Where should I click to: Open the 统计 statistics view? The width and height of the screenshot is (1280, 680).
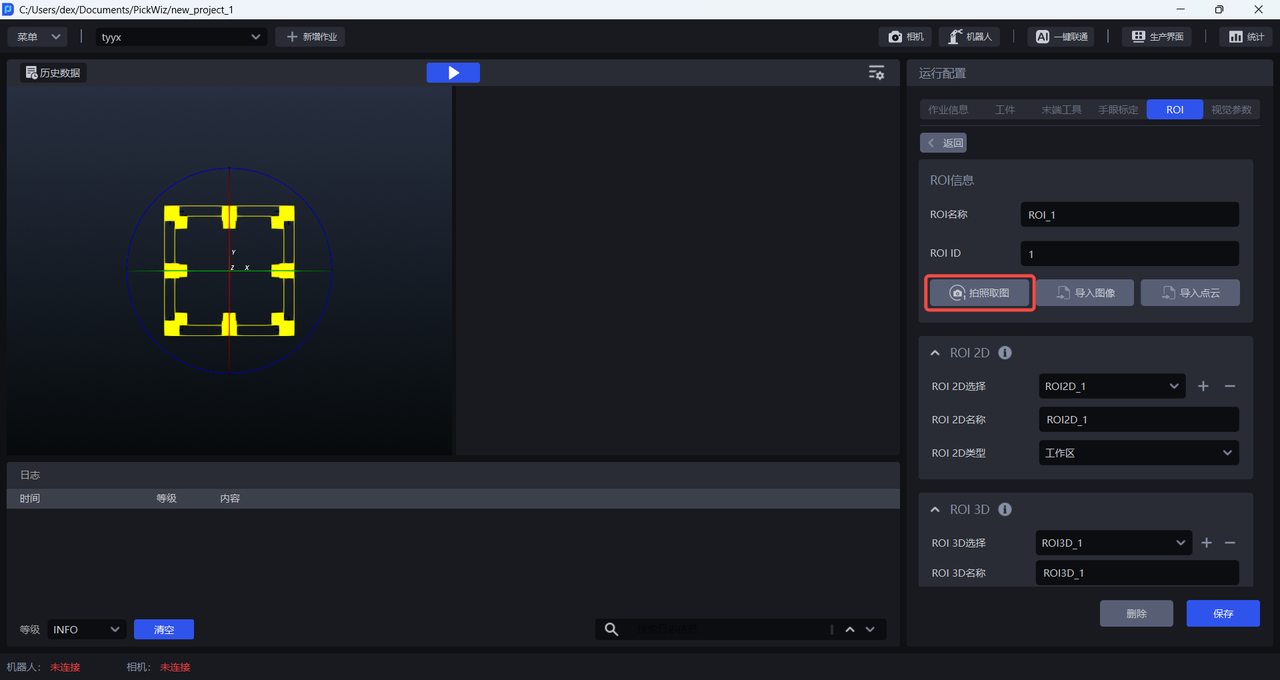coord(1245,37)
